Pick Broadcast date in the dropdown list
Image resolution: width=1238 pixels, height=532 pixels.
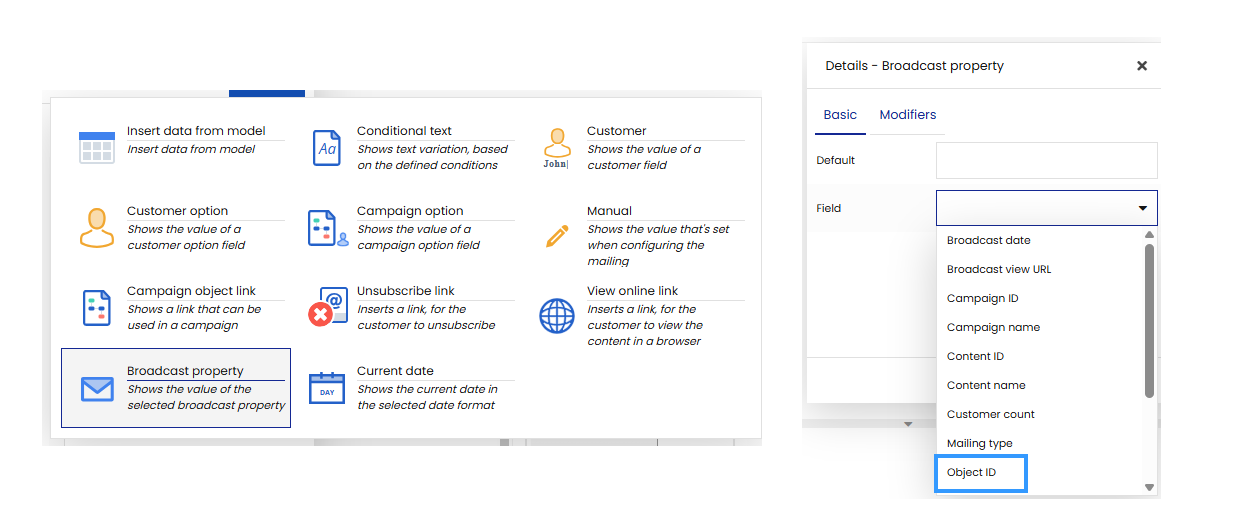(x=988, y=240)
